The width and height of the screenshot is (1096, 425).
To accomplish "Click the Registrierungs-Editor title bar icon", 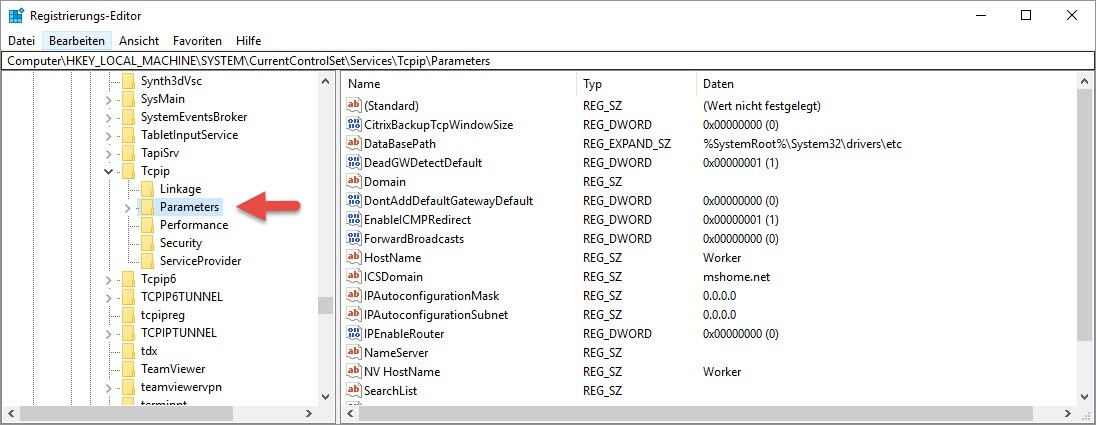I will tap(15, 15).
